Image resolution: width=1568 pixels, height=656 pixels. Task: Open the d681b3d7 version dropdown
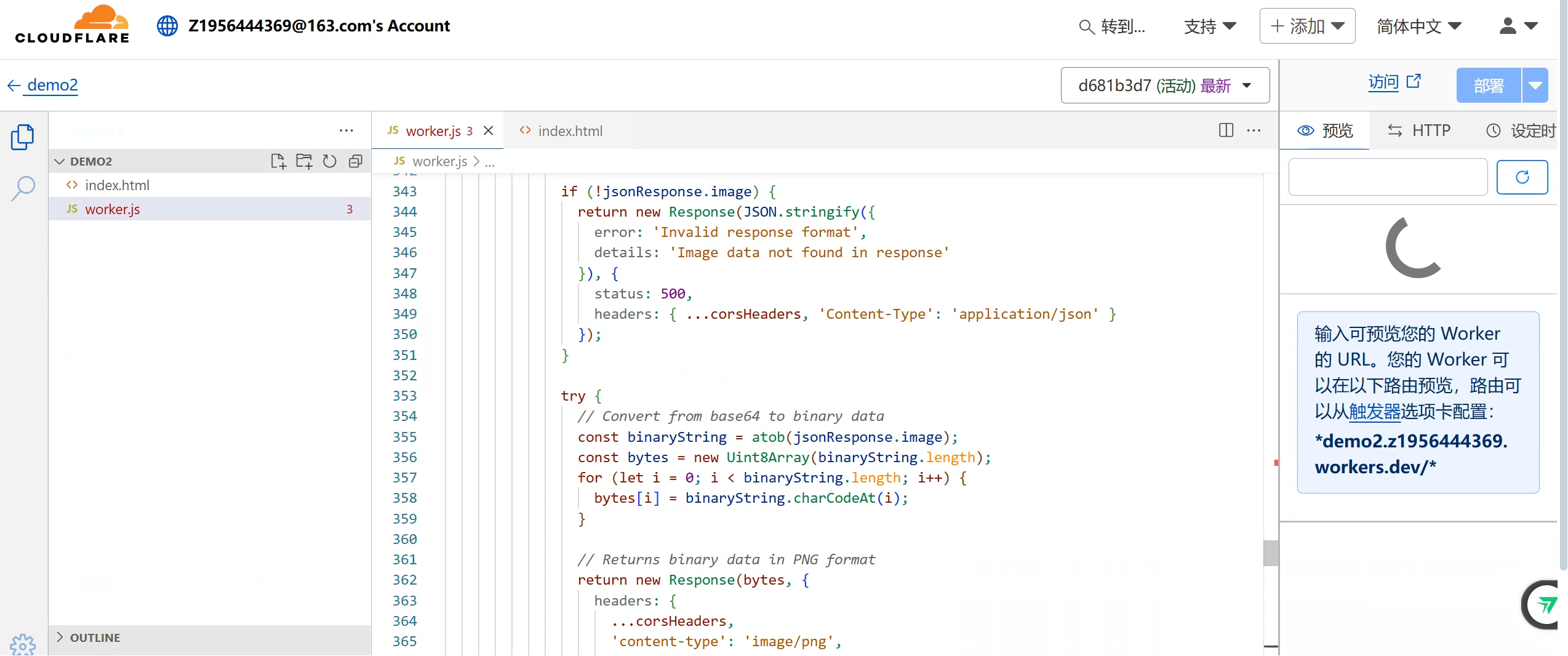point(1165,86)
